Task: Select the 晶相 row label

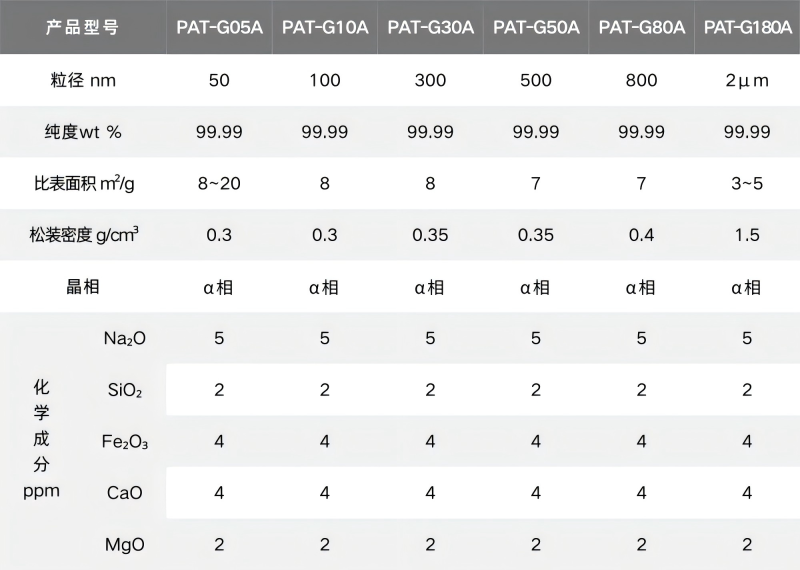Action: coord(82,287)
